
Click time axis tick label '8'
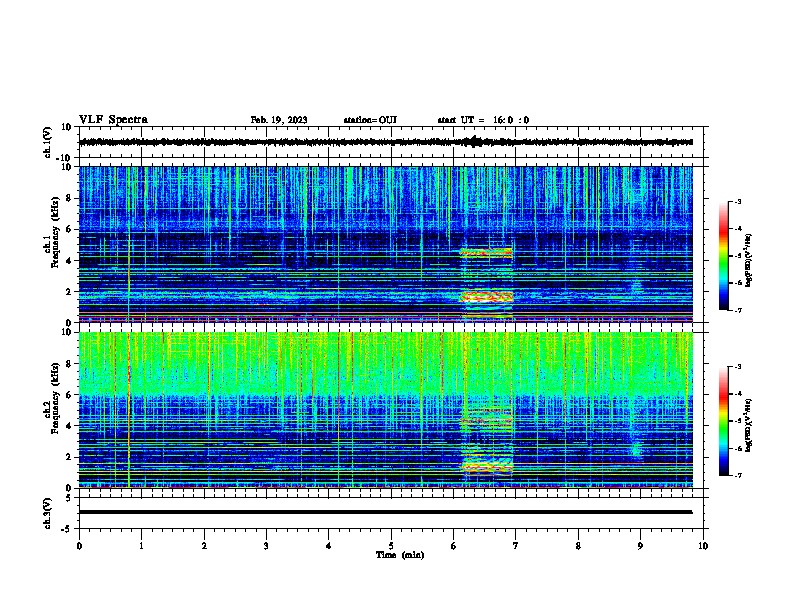pyautogui.click(x=578, y=546)
